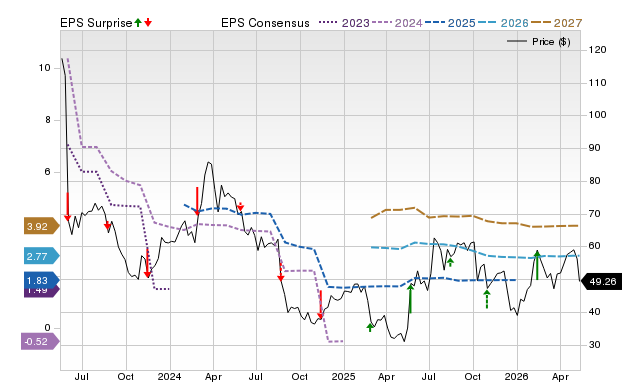The image size is (640, 382).
Task: Click the red down arrow in EPS Surprise legend
Action: [x=148, y=23]
